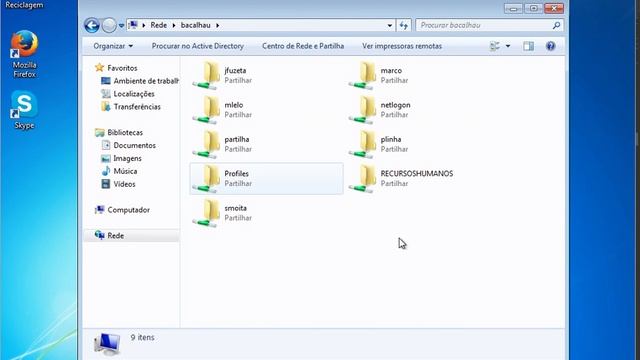Select the plinha shared folder icon
The image size is (640, 360).
tap(363, 144)
